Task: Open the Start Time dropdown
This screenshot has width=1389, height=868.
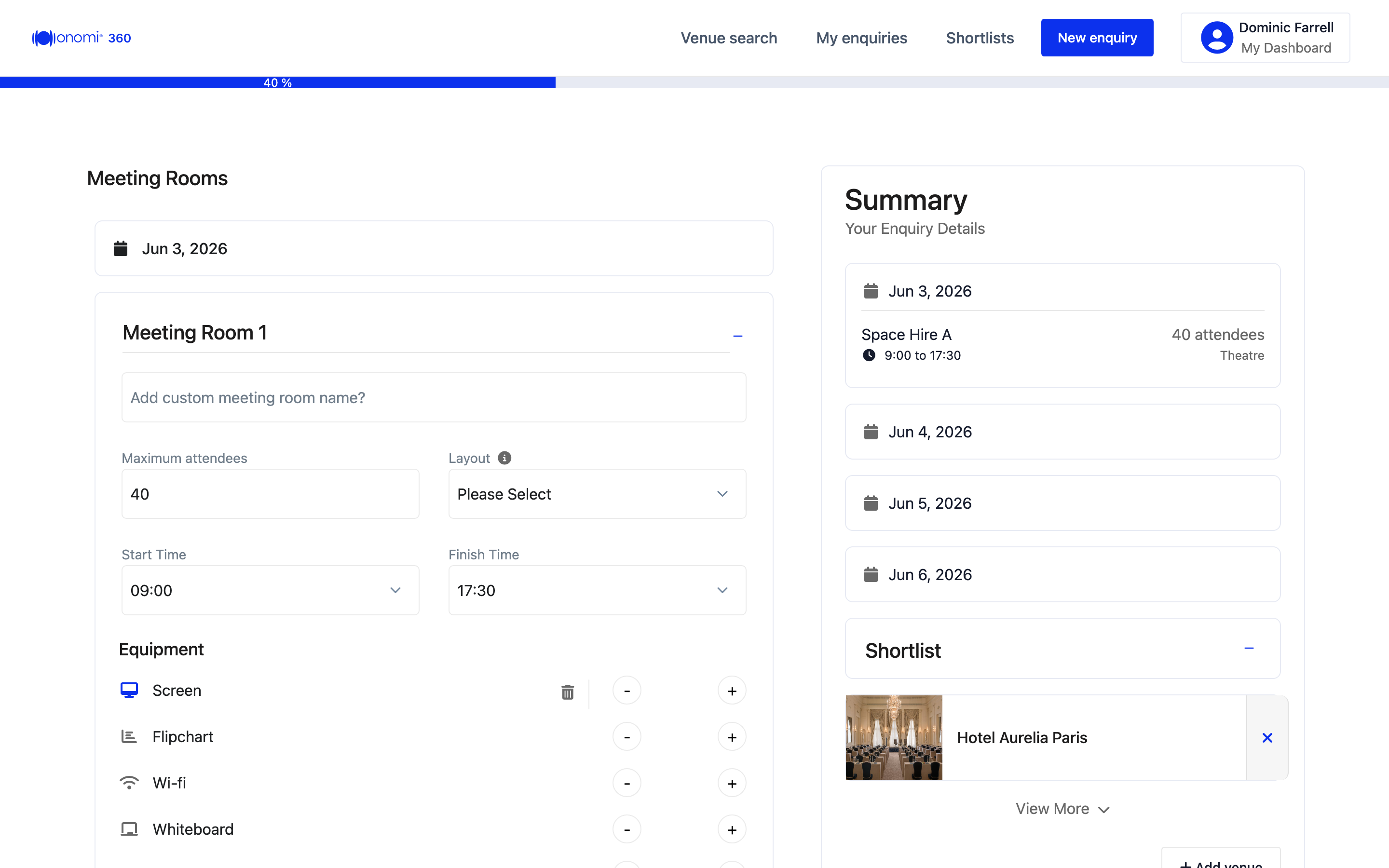Action: coord(271,590)
